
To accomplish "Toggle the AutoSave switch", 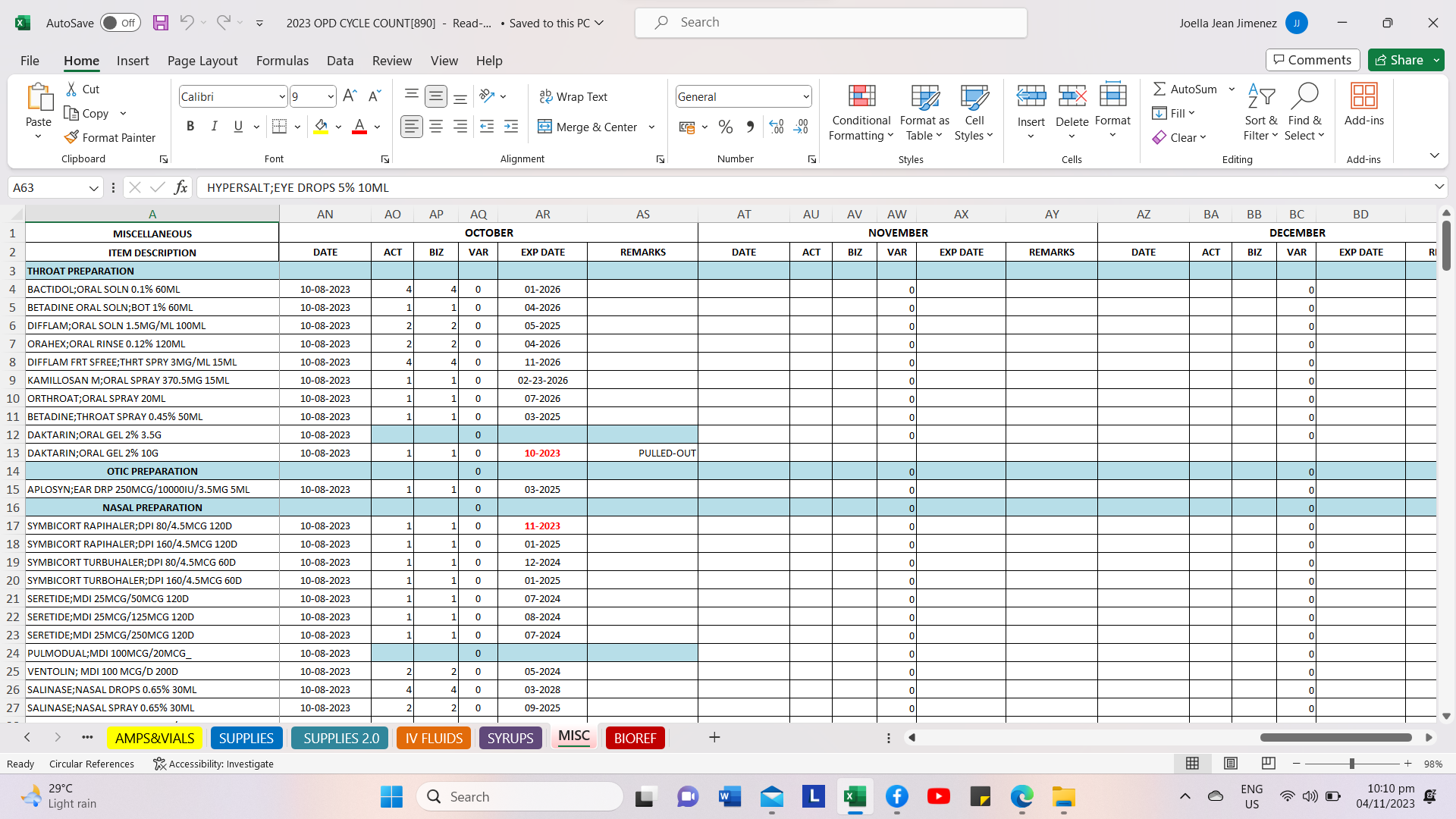I will point(120,23).
